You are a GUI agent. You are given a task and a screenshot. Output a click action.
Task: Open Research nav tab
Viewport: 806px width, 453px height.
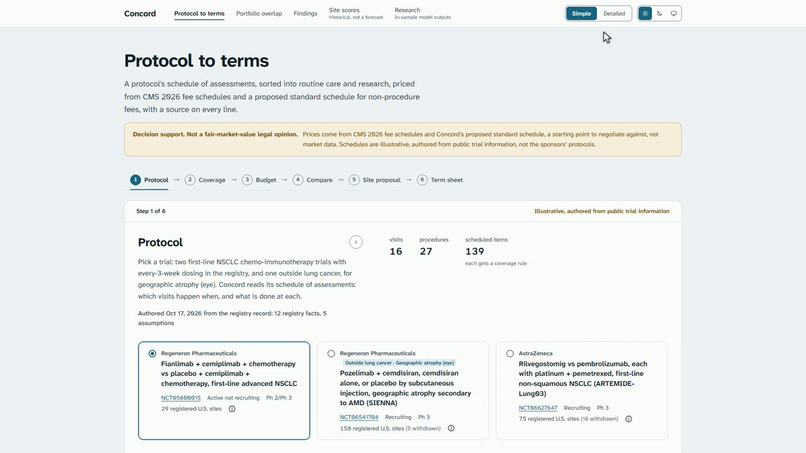(x=423, y=13)
